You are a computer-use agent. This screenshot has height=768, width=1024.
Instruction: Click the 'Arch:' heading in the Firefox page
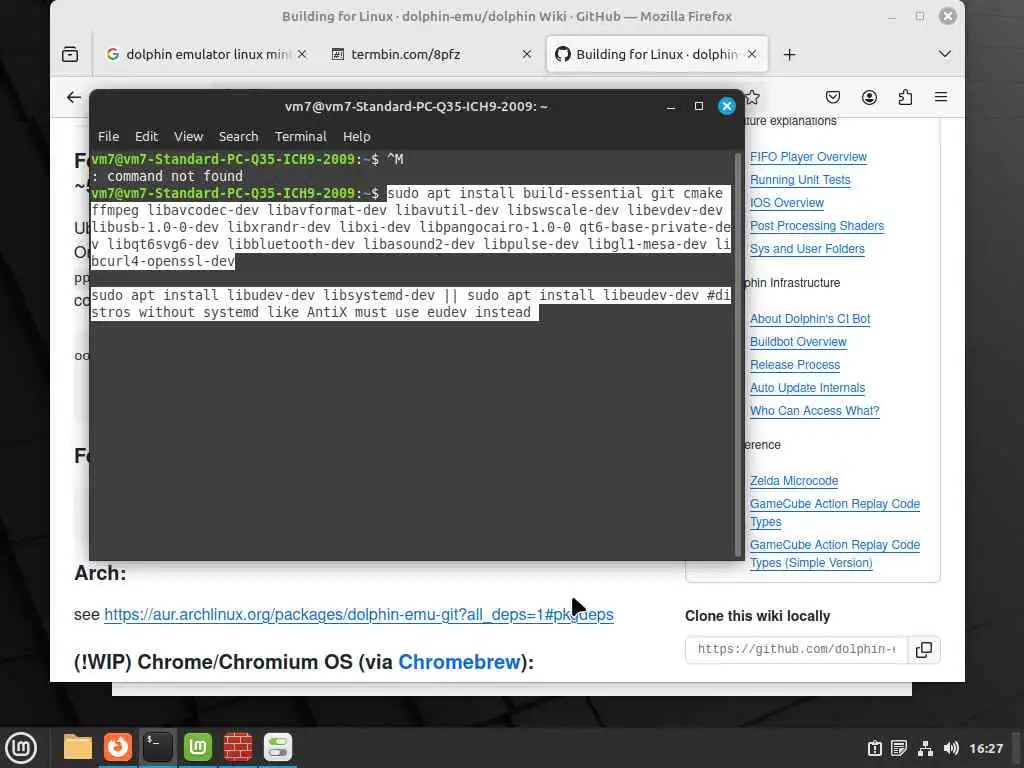(x=100, y=573)
